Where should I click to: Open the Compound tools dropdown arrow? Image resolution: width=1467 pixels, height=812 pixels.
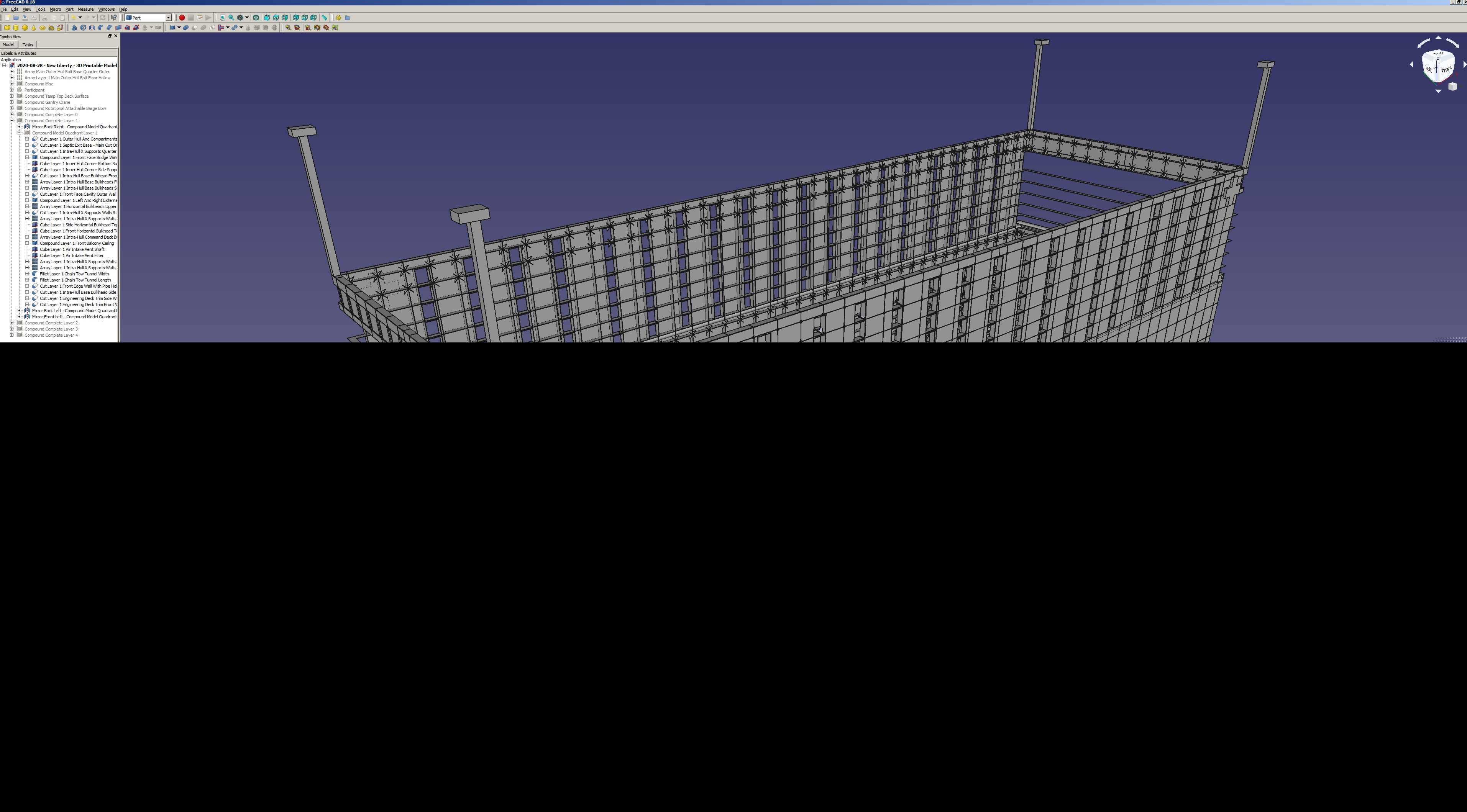tap(179, 27)
